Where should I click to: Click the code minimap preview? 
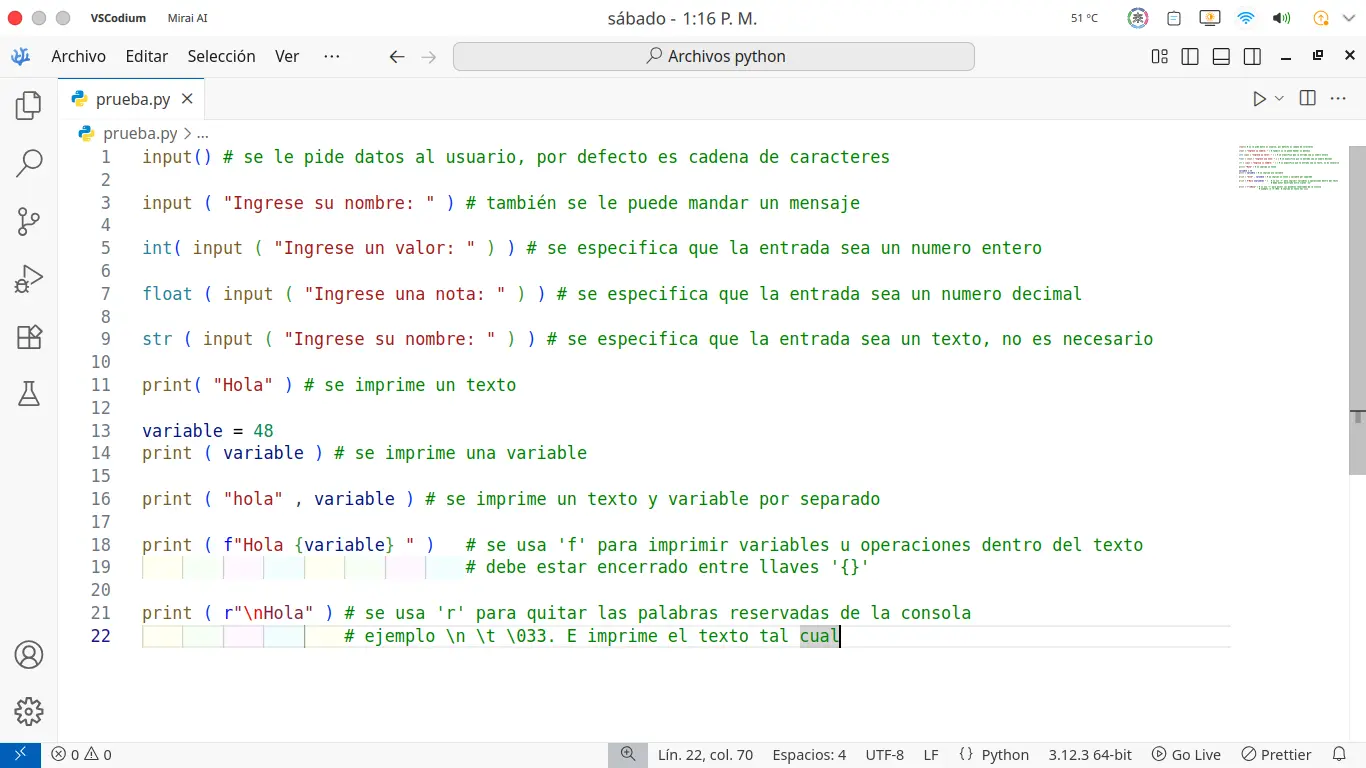tap(1290, 168)
